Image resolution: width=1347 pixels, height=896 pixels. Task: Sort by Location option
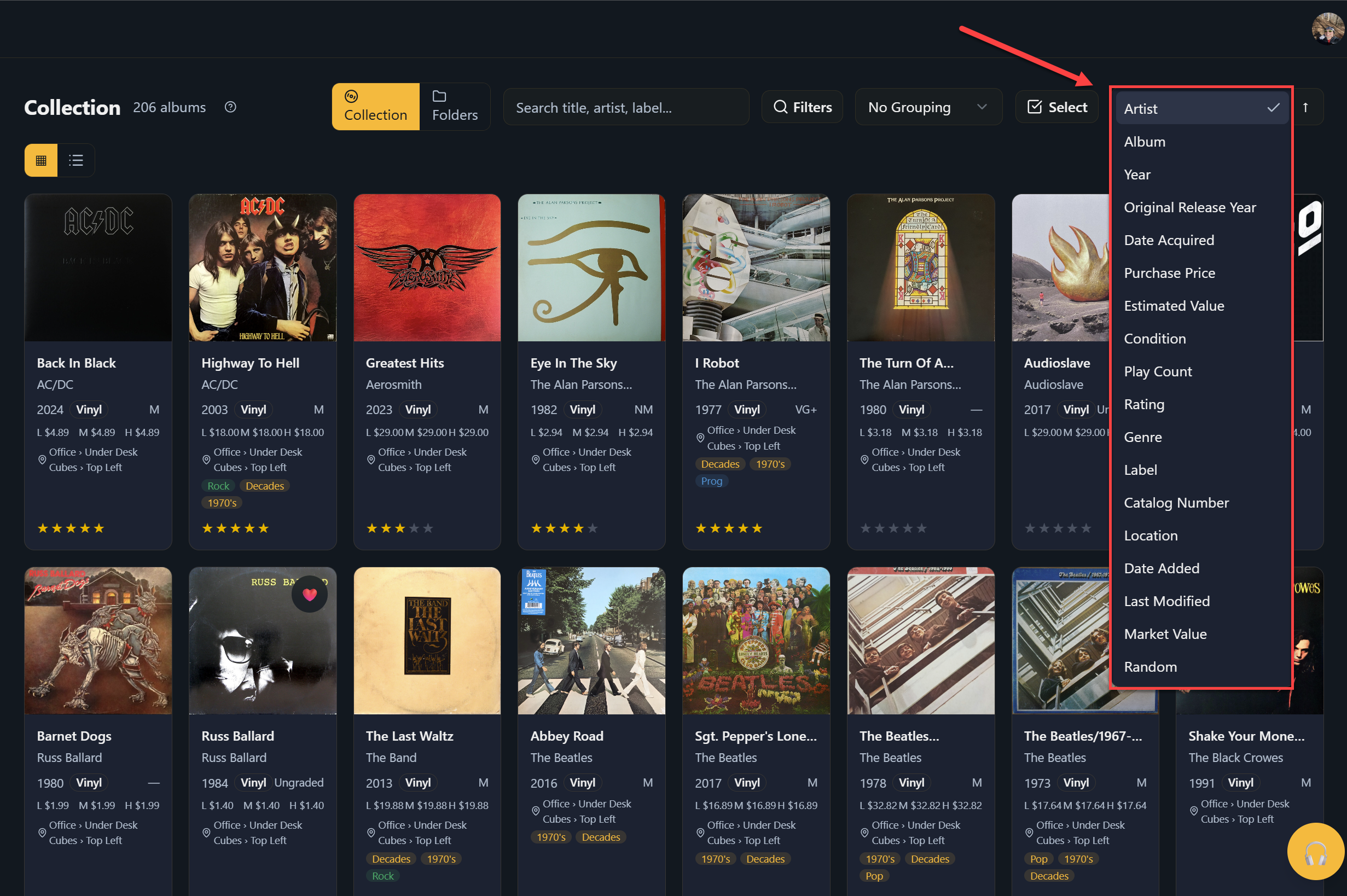coord(1202,536)
